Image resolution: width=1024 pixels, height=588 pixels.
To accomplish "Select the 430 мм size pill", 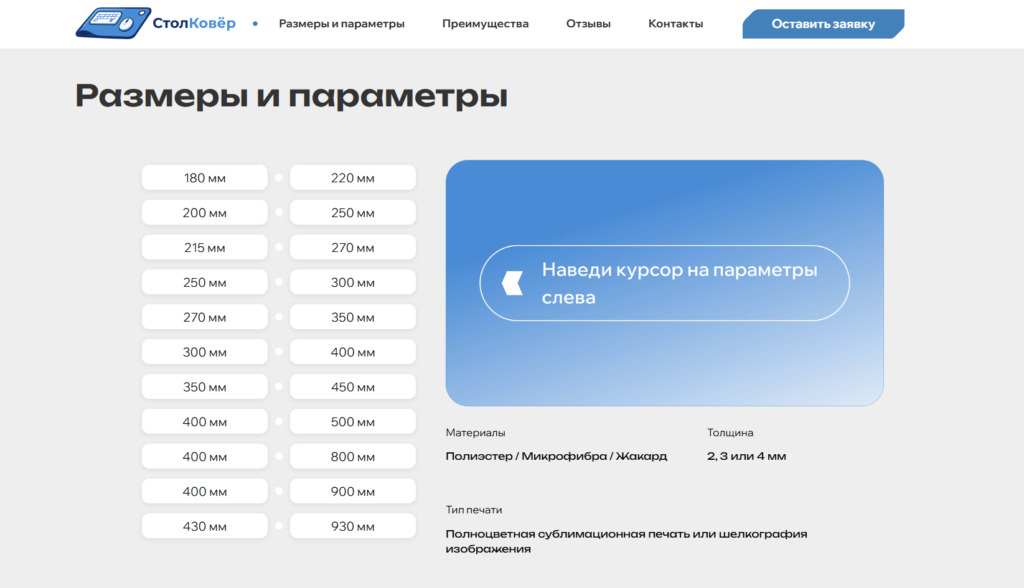I will pos(204,526).
